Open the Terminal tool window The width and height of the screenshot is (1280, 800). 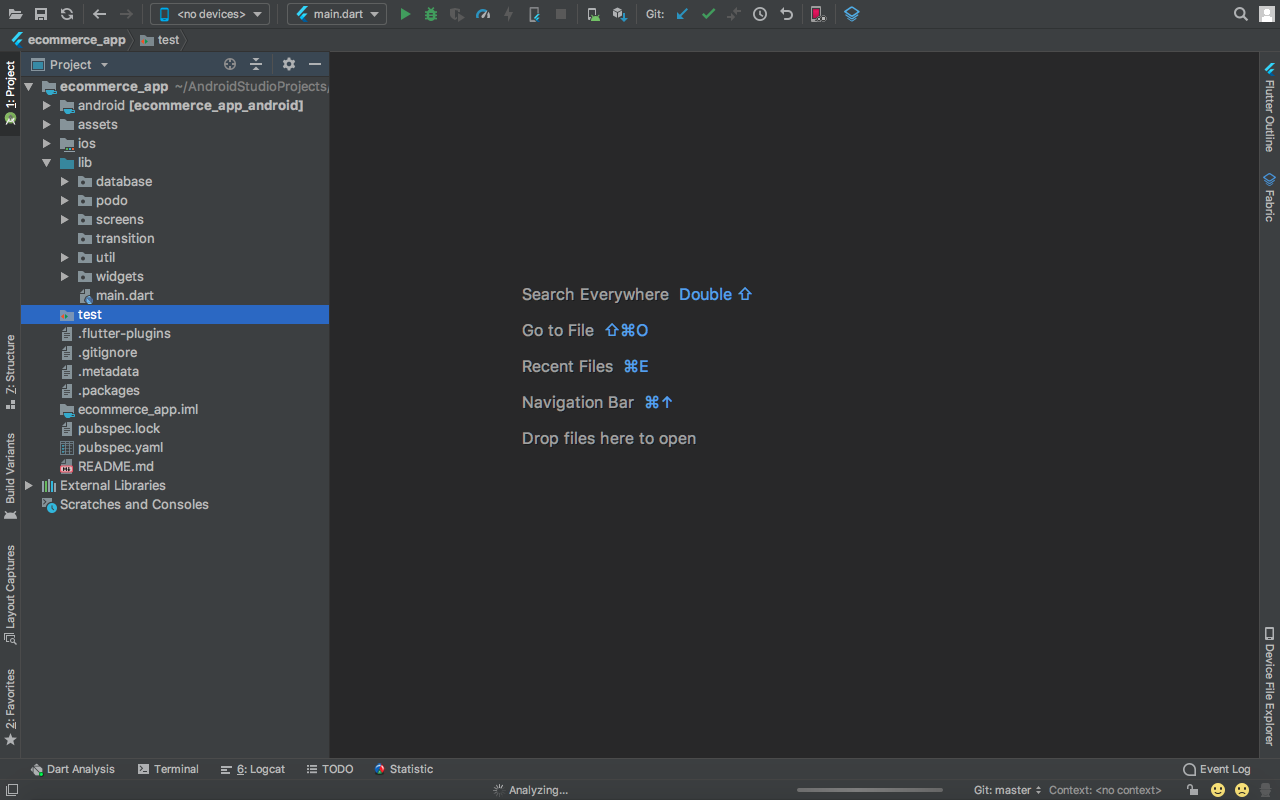pos(168,769)
